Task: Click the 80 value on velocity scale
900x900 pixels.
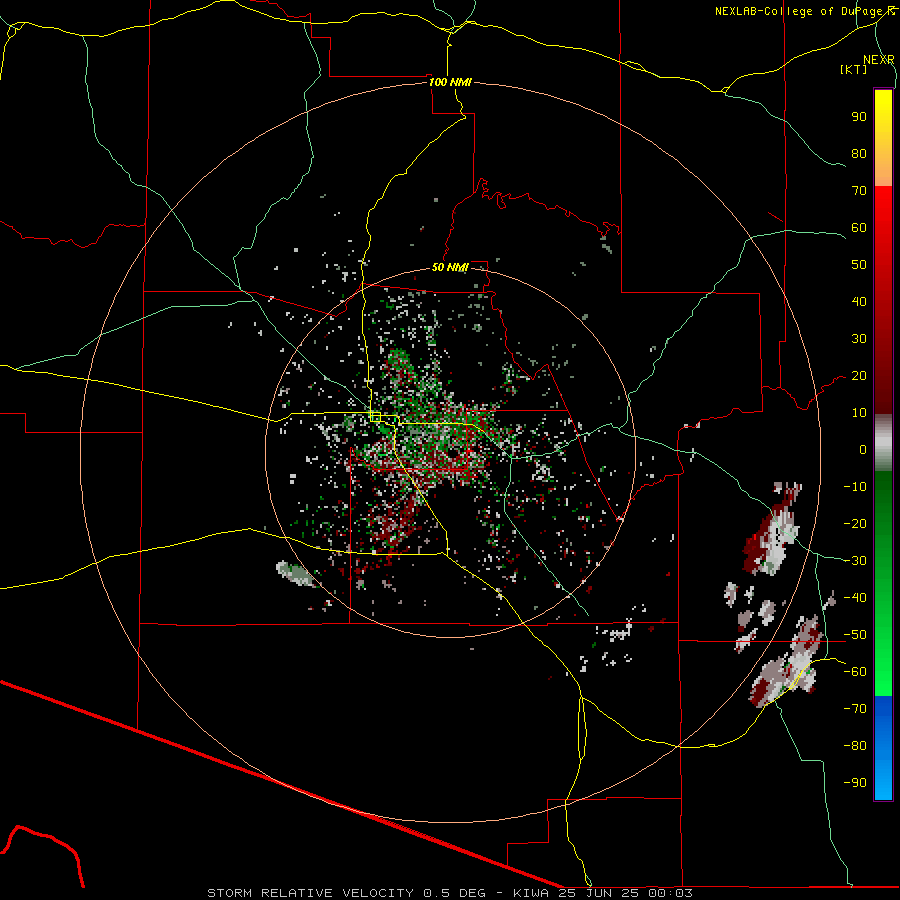Action: 859,154
